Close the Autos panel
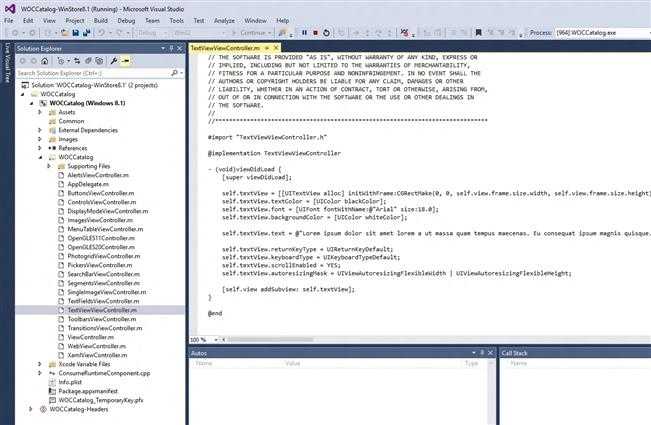Viewport: 651px width, 425px height. tap(490, 353)
